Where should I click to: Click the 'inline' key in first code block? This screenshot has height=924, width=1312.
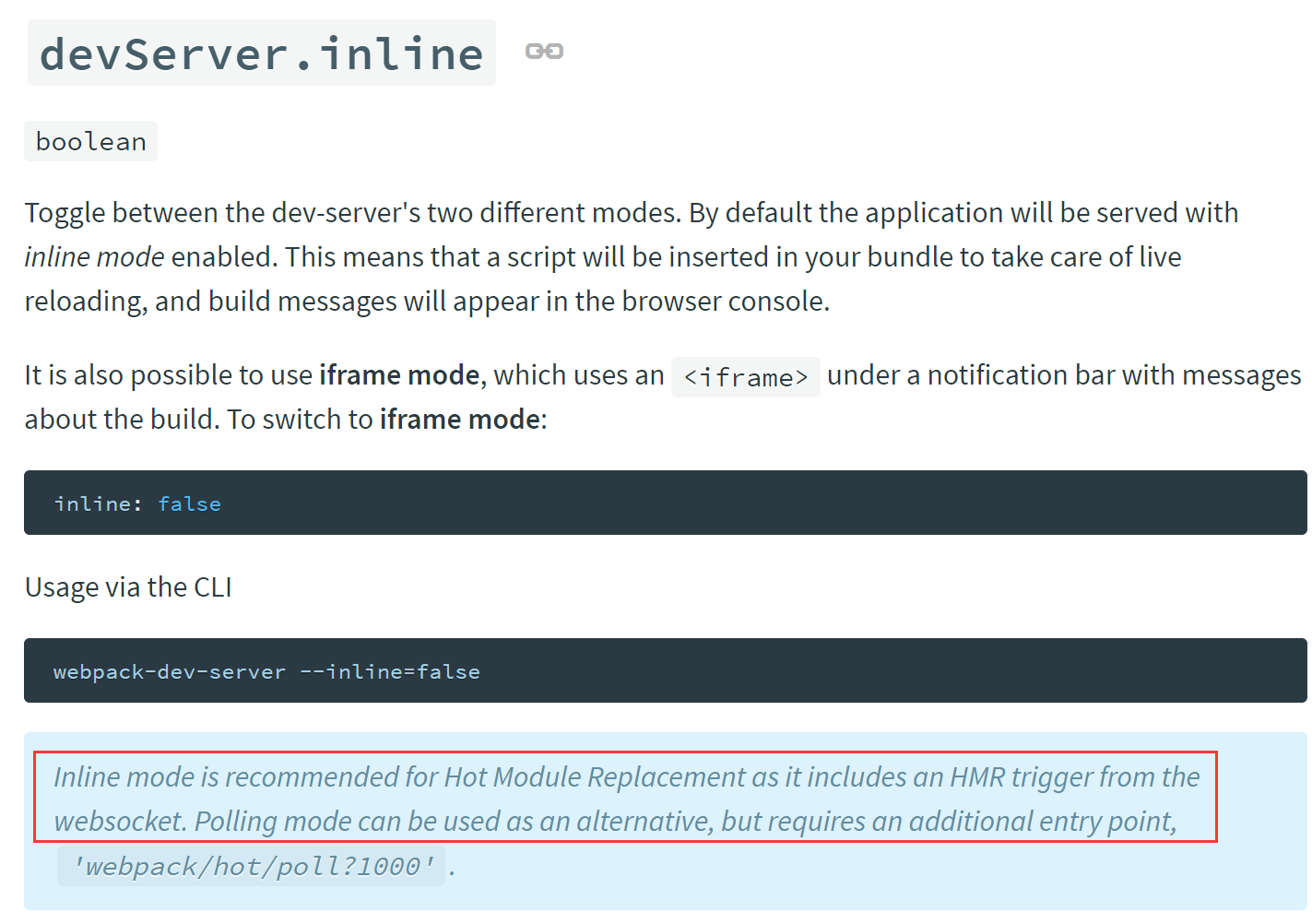(x=92, y=503)
